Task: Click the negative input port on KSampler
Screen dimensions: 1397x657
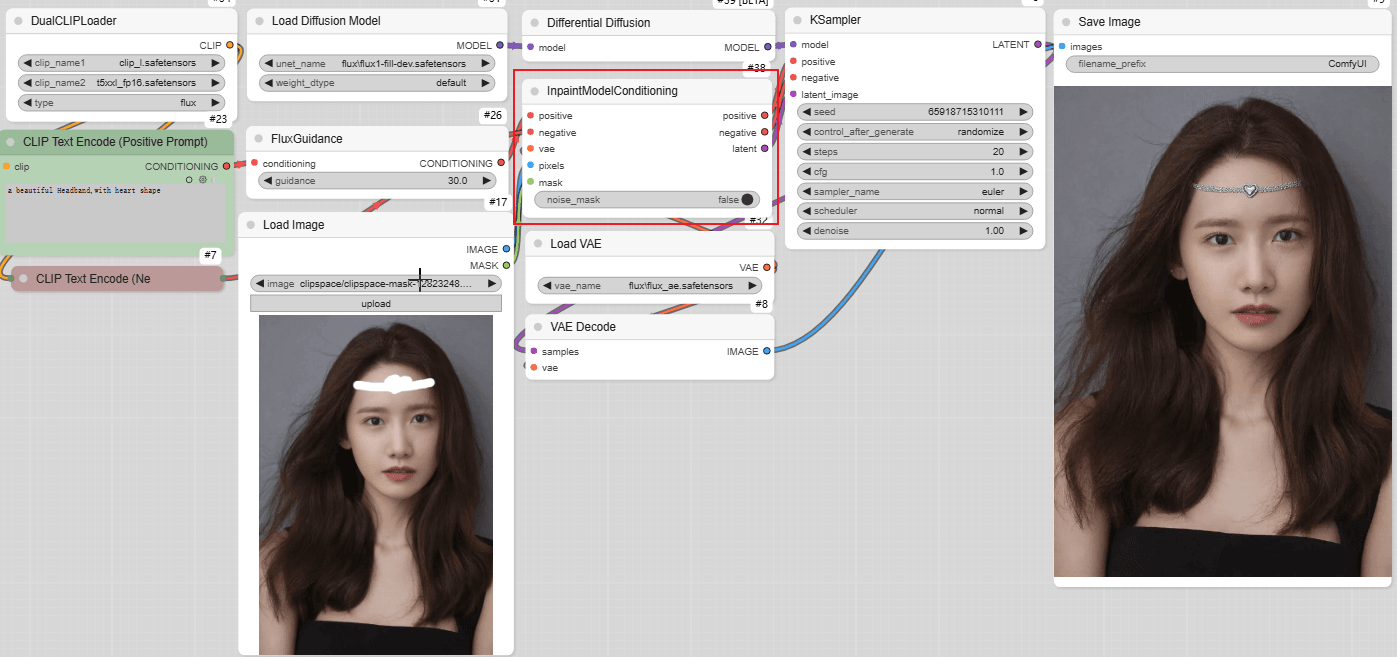Action: click(x=793, y=78)
